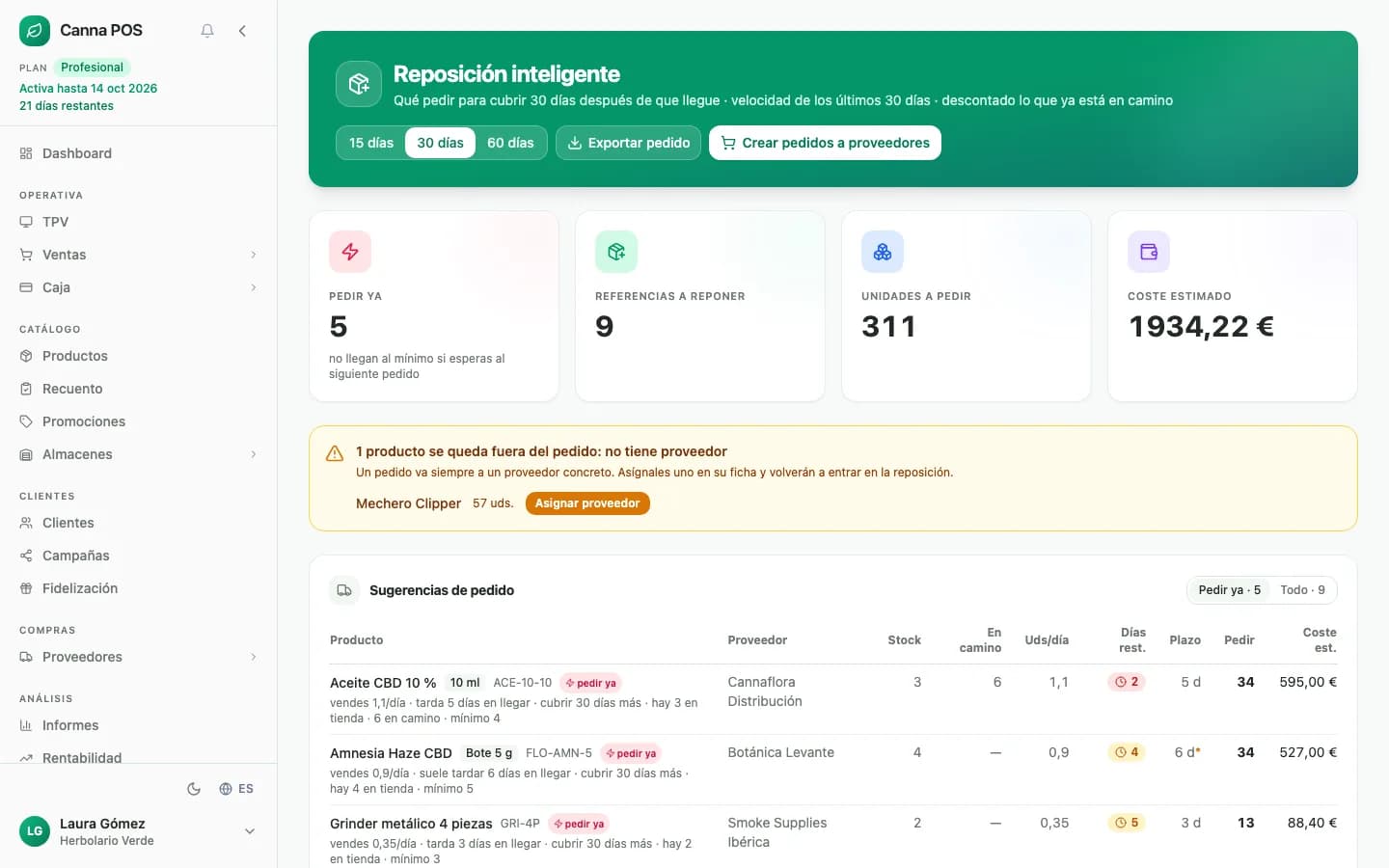Click the Días rest. badge showing 2

[x=1127, y=682]
